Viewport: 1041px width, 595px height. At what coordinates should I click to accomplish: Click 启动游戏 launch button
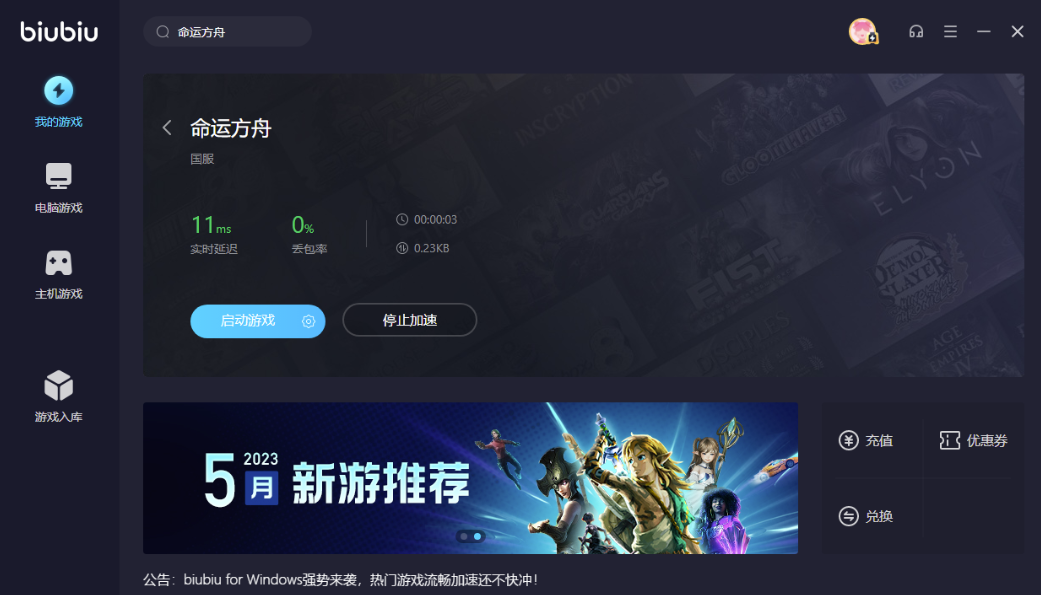(247, 321)
